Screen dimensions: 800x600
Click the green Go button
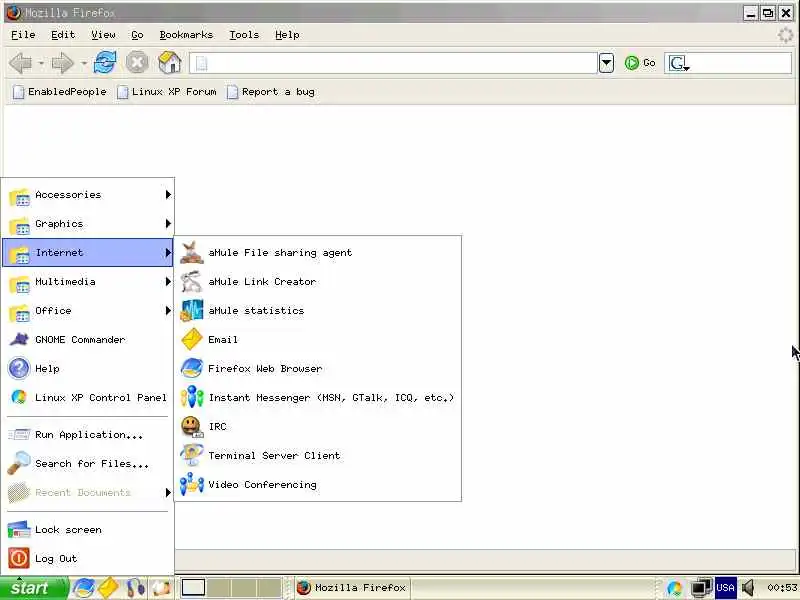(x=640, y=63)
